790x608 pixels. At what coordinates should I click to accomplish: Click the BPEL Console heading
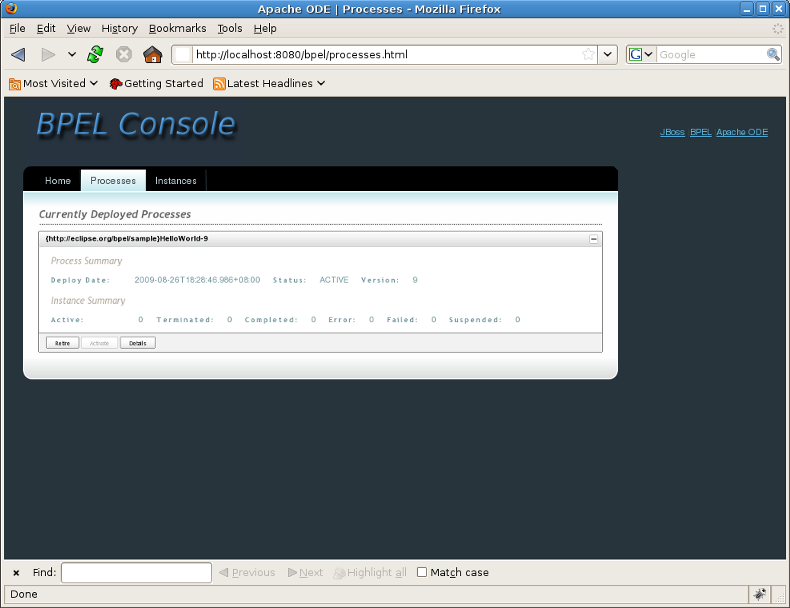[x=136, y=124]
